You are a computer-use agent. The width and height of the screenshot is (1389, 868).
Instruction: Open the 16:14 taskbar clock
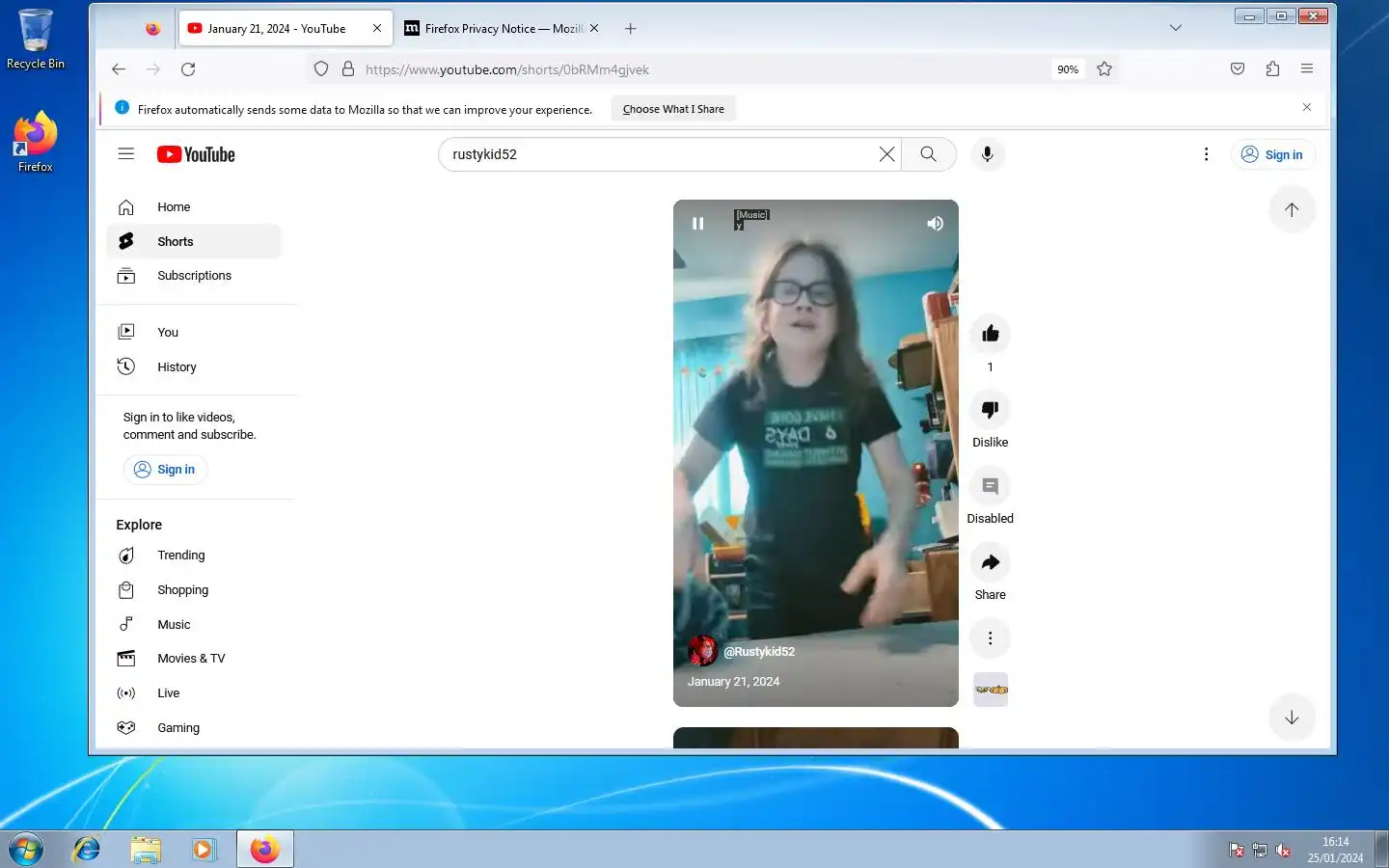[x=1335, y=850]
